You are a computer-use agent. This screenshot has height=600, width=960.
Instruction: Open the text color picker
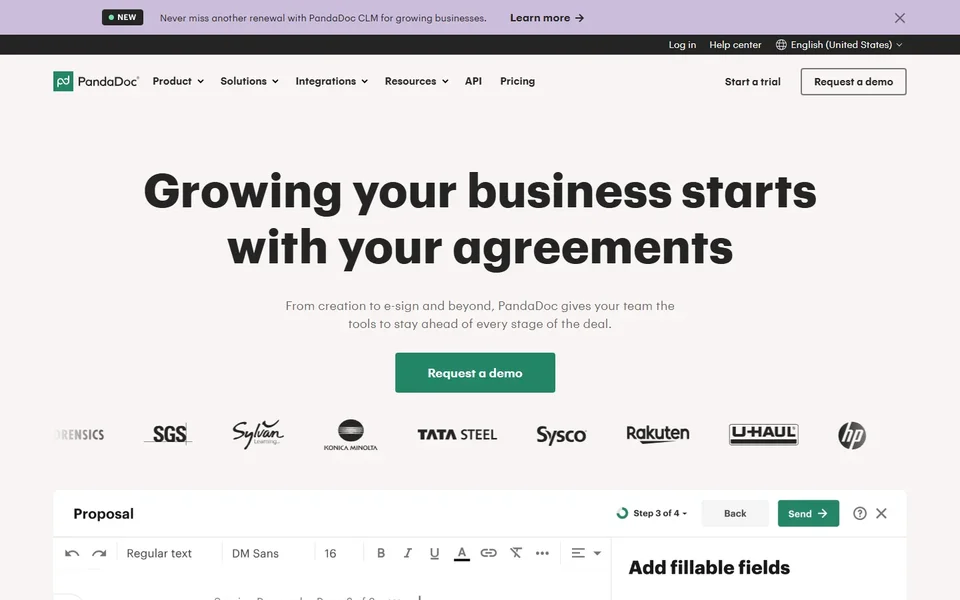(x=462, y=553)
